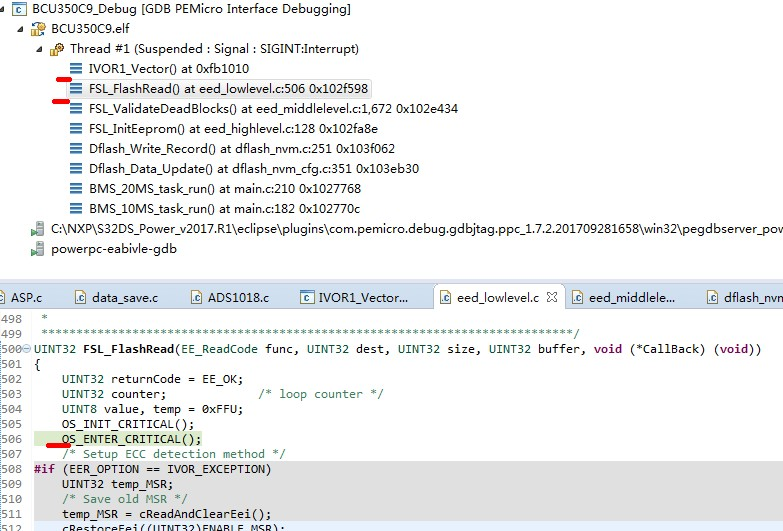Click the /* loop counter */ comment
The width and height of the screenshot is (783, 531).
click(321, 394)
